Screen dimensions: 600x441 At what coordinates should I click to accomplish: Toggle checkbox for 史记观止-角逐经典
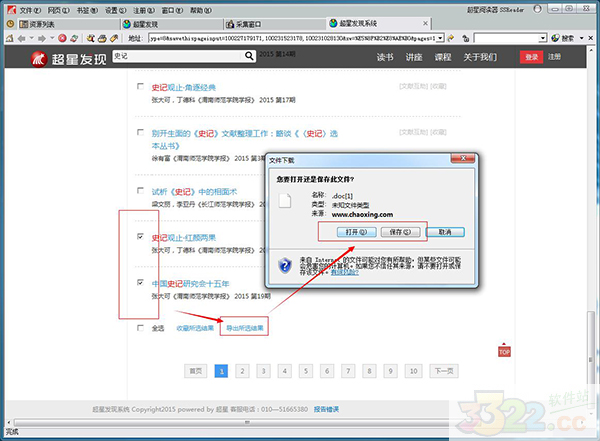point(140,86)
